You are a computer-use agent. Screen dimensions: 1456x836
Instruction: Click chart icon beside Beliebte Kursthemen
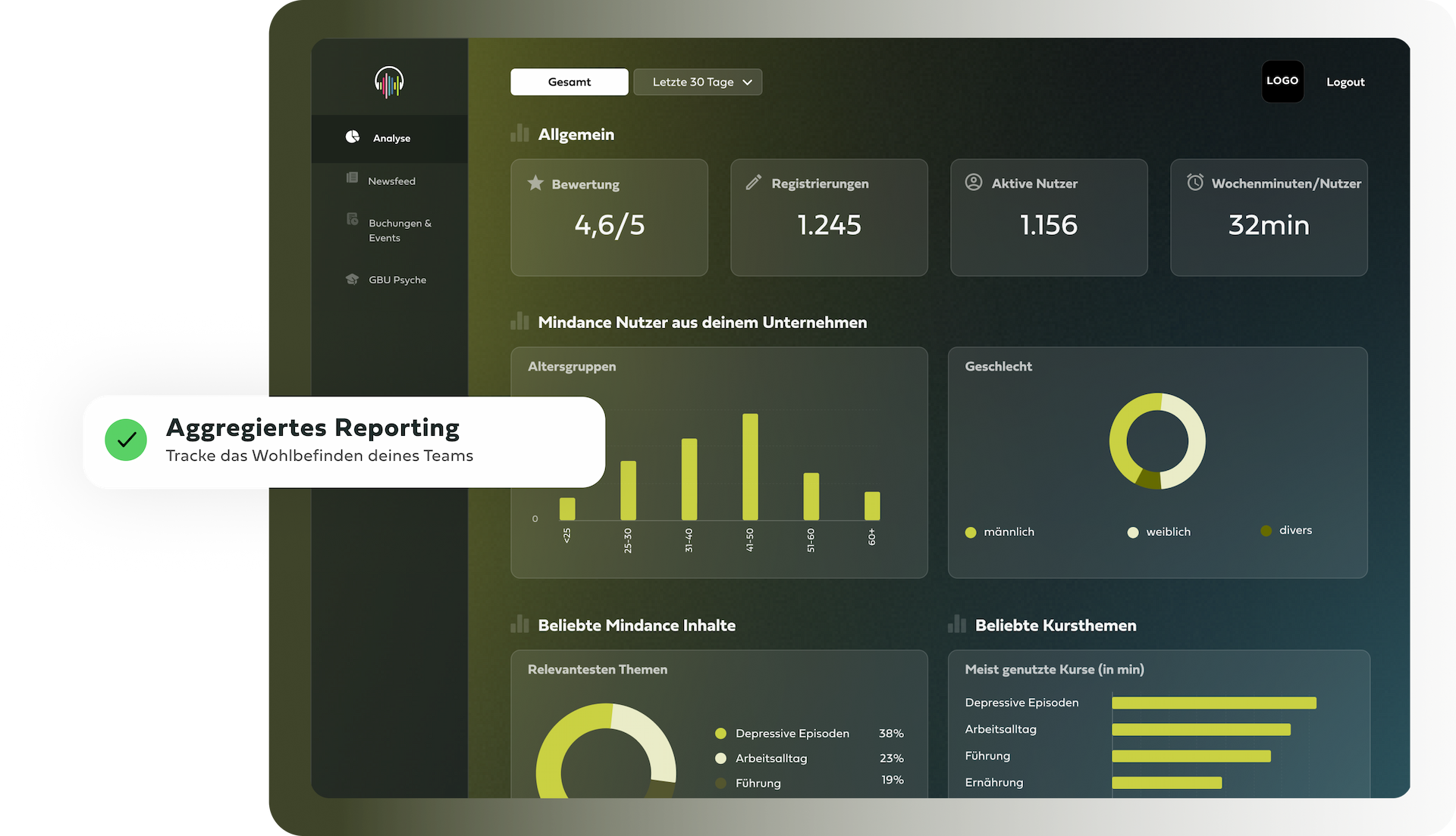click(x=957, y=624)
